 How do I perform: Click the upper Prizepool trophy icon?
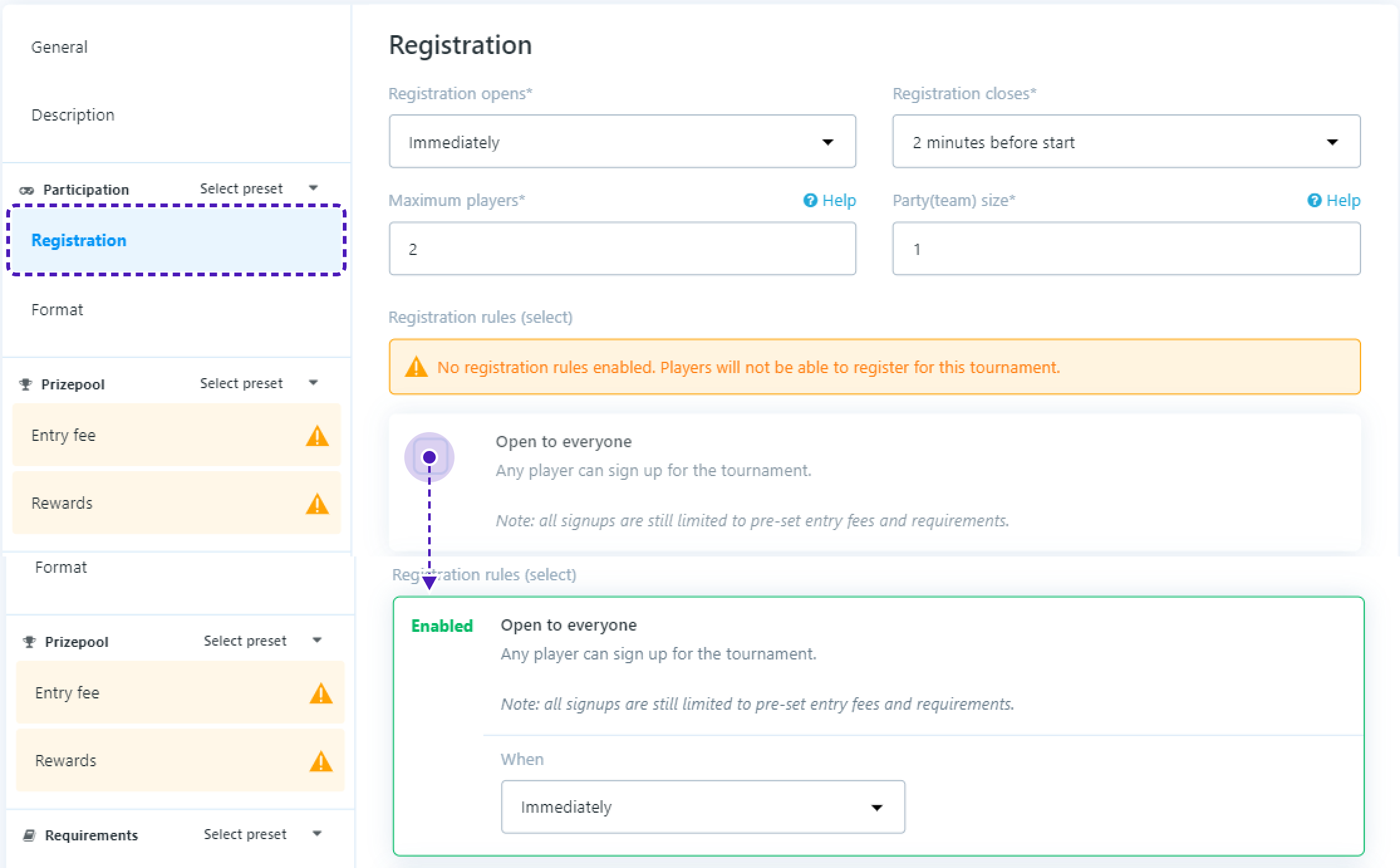26,384
